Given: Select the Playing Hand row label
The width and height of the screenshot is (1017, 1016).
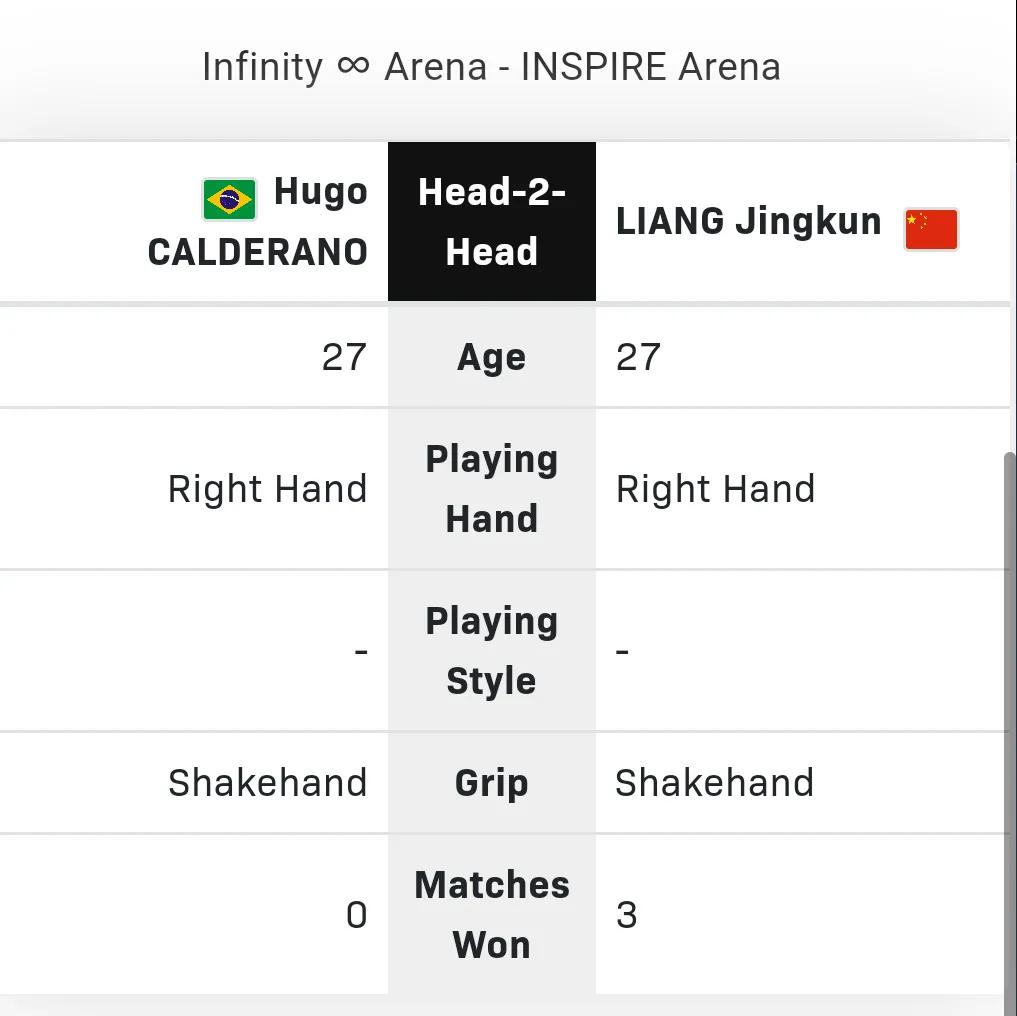Looking at the screenshot, I should click(x=492, y=489).
